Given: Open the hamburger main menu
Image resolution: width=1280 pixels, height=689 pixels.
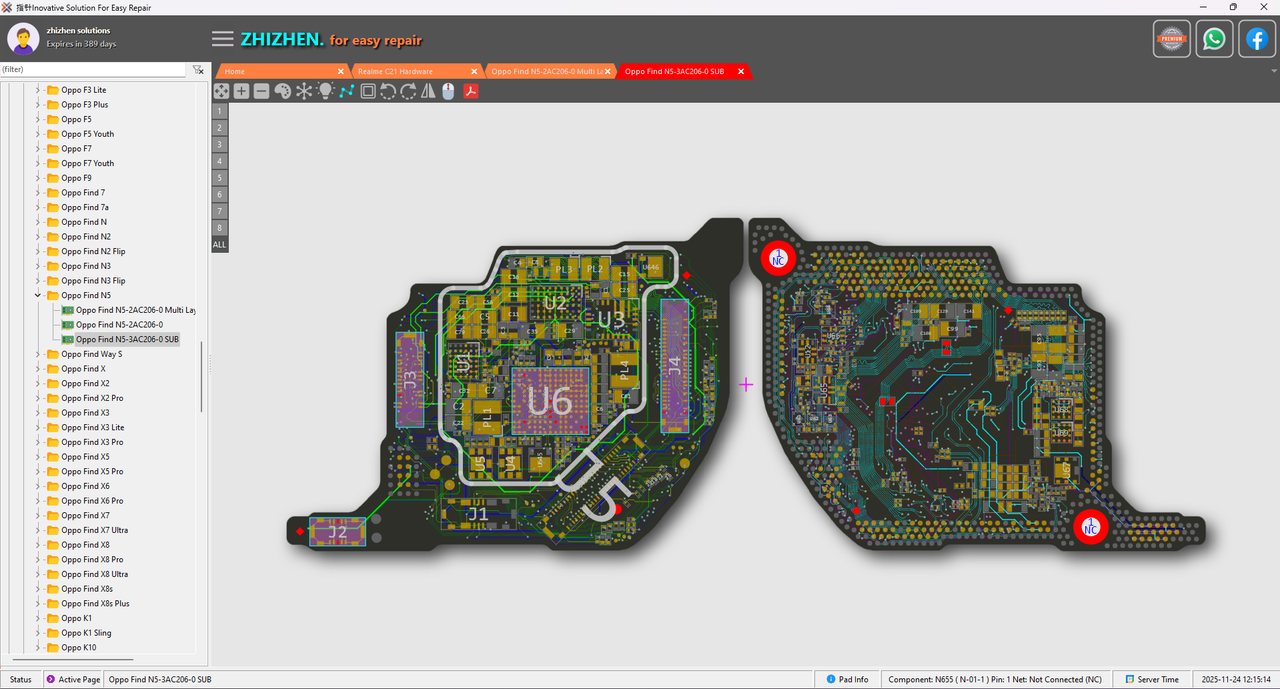Looking at the screenshot, I should 223,39.
